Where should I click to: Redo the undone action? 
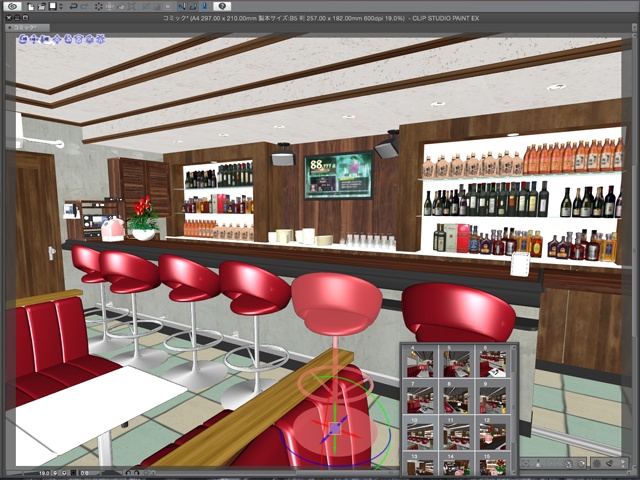point(84,7)
